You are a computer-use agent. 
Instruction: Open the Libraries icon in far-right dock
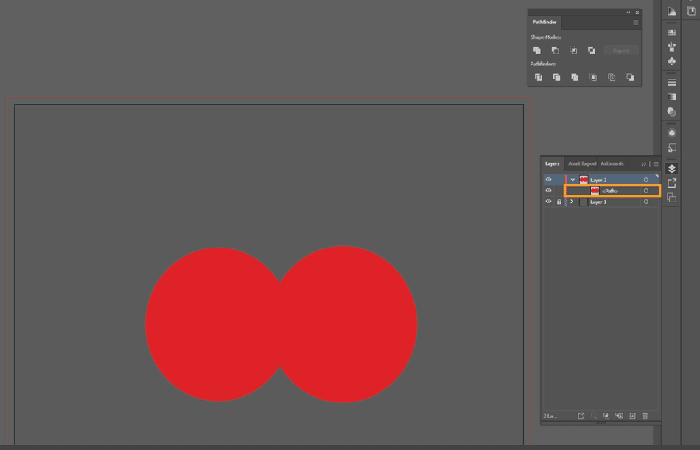[x=691, y=11]
